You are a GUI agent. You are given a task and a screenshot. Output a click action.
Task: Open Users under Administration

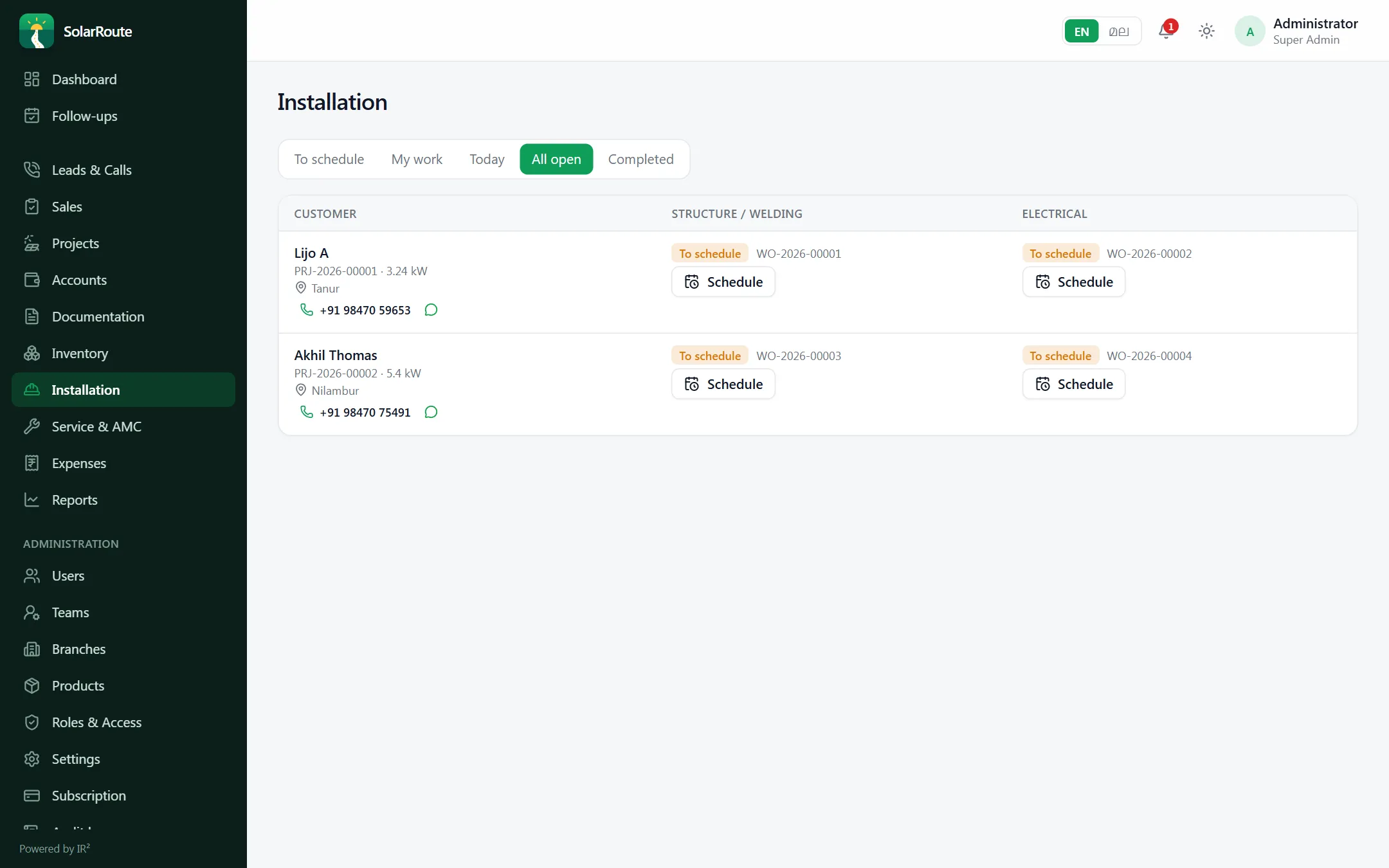123,575
